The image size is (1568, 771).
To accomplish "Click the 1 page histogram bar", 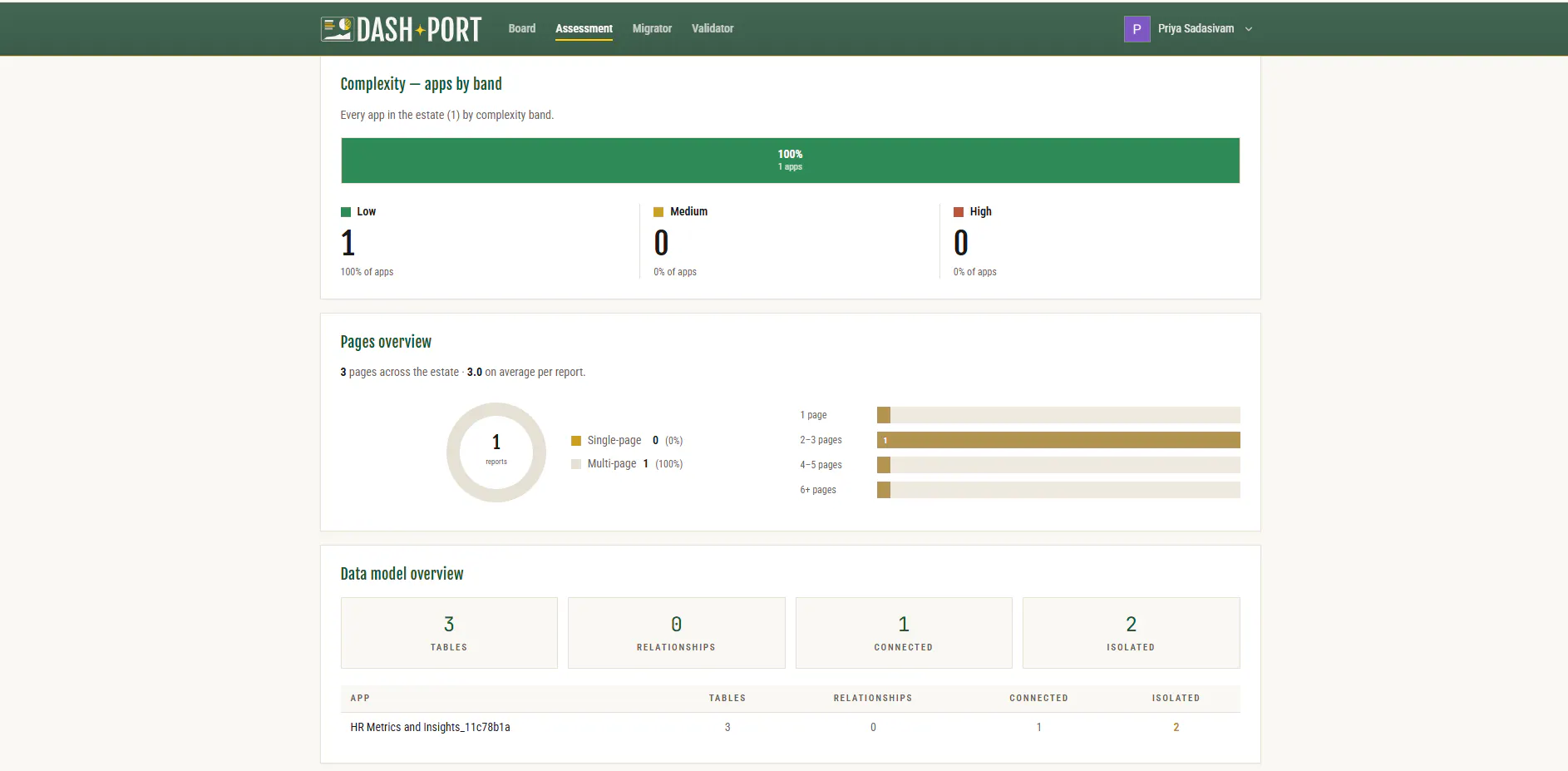I will (x=1058, y=415).
